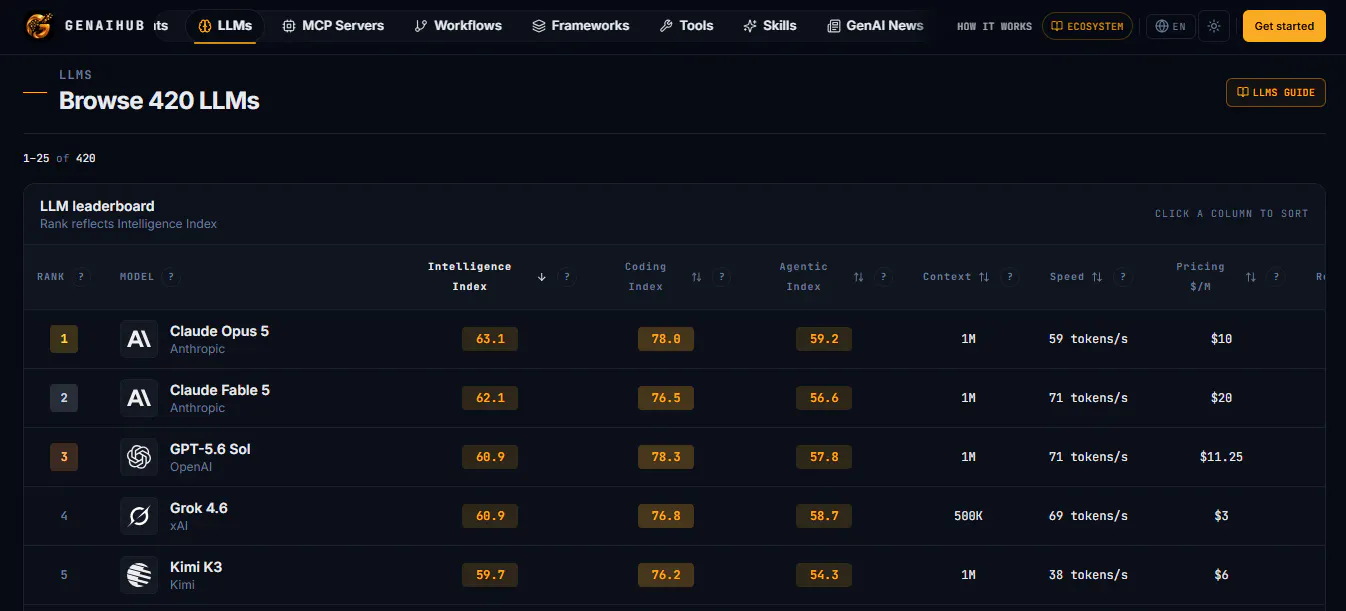Open the GenAI News tab
Image resolution: width=1346 pixels, height=611 pixels.
coord(875,26)
